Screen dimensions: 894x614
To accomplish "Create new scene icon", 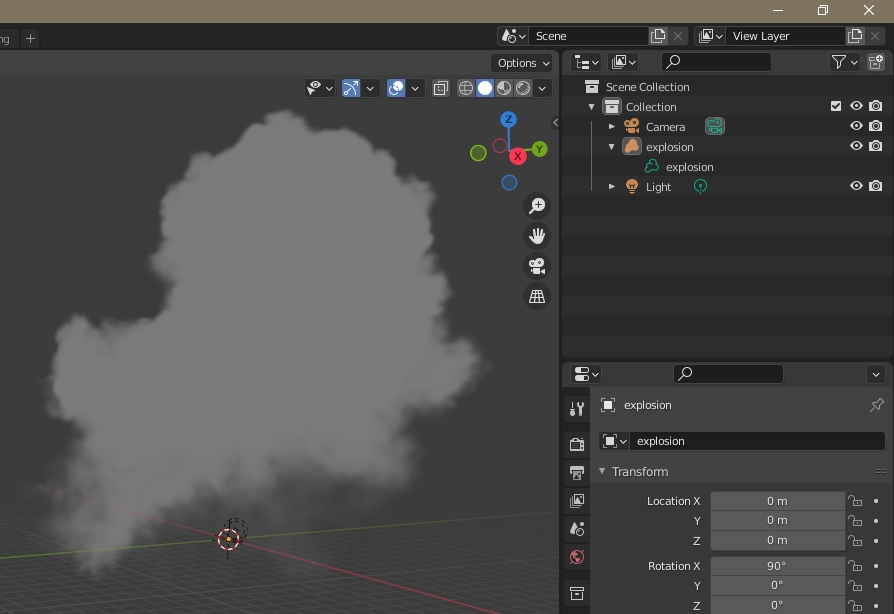I will (x=658, y=36).
